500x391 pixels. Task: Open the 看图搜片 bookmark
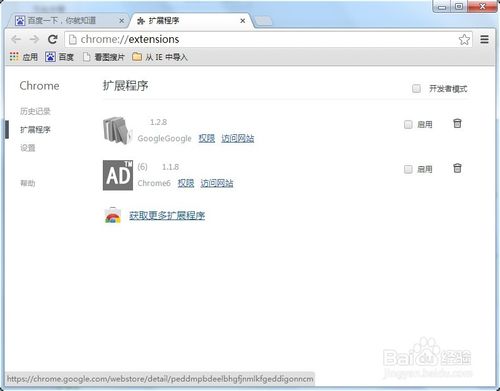point(104,57)
